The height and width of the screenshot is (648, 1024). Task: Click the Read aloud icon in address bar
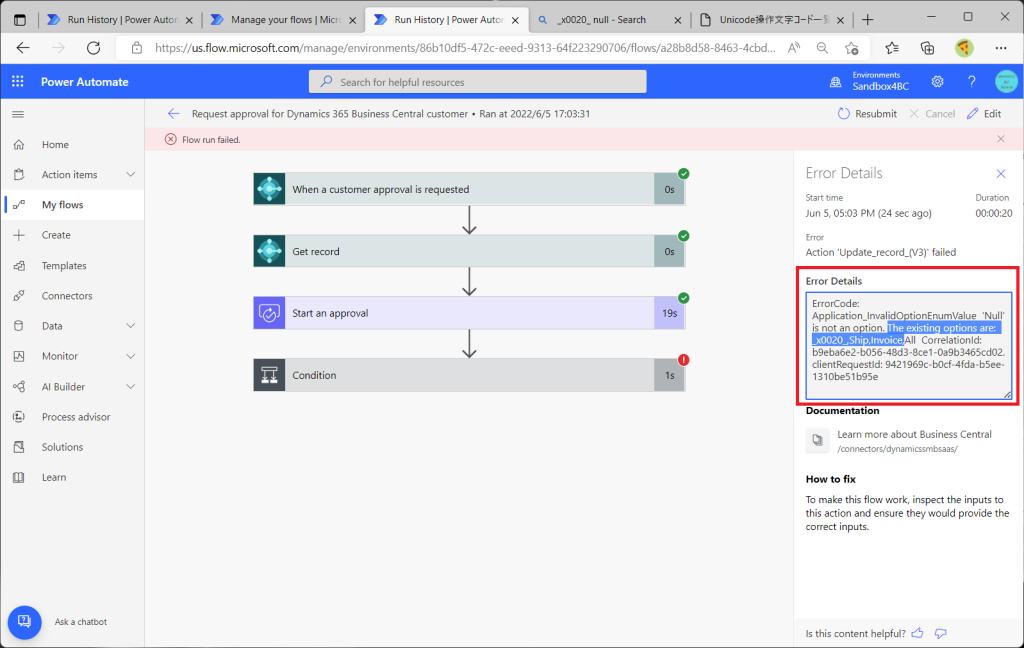coord(794,48)
